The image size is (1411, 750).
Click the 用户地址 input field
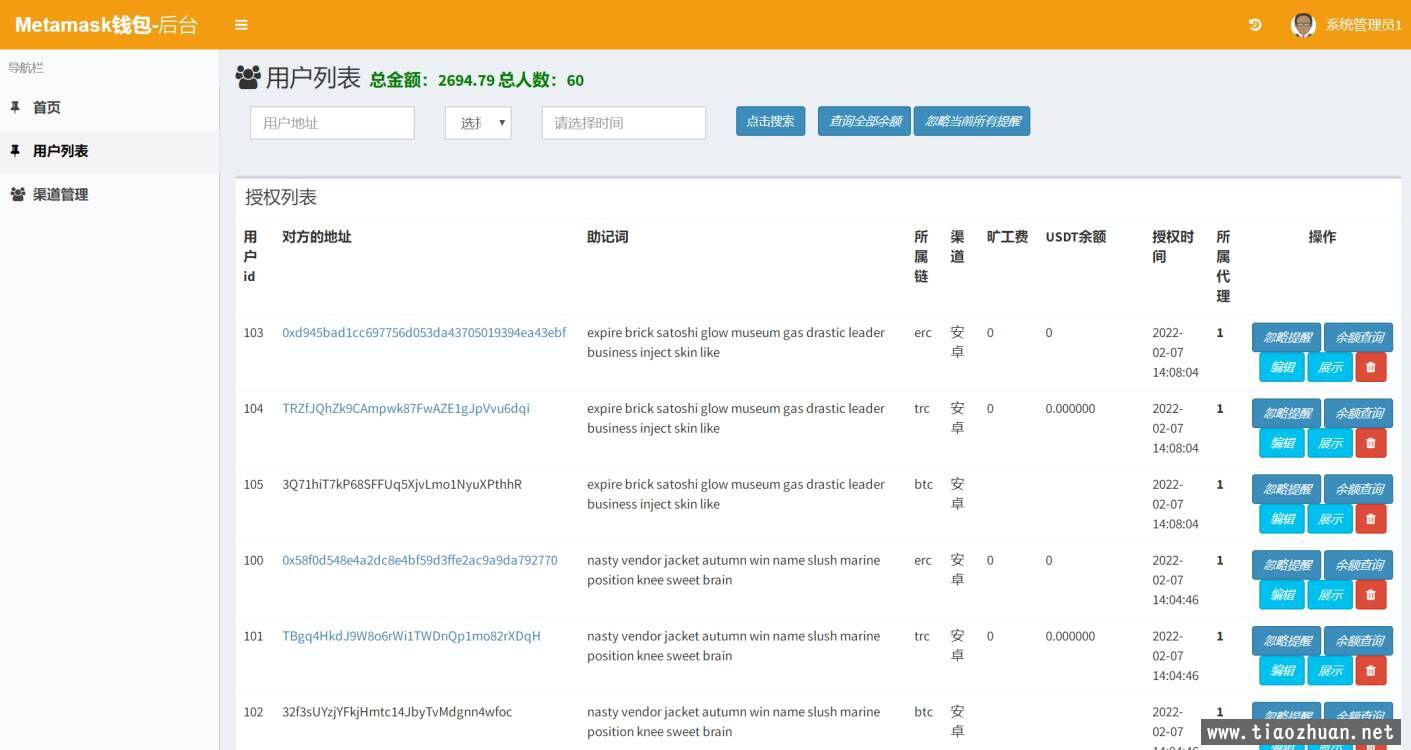tap(332, 123)
